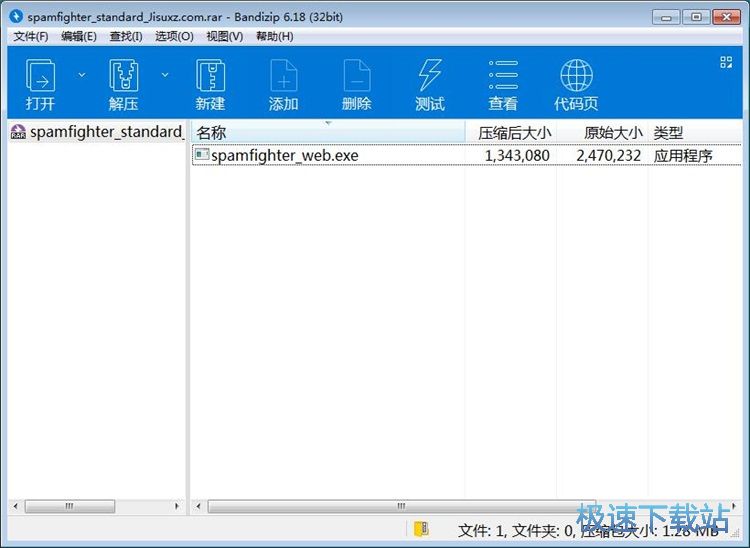Click the grid layout icon at the toolbar's right end
The height and width of the screenshot is (548, 750).
point(726,62)
